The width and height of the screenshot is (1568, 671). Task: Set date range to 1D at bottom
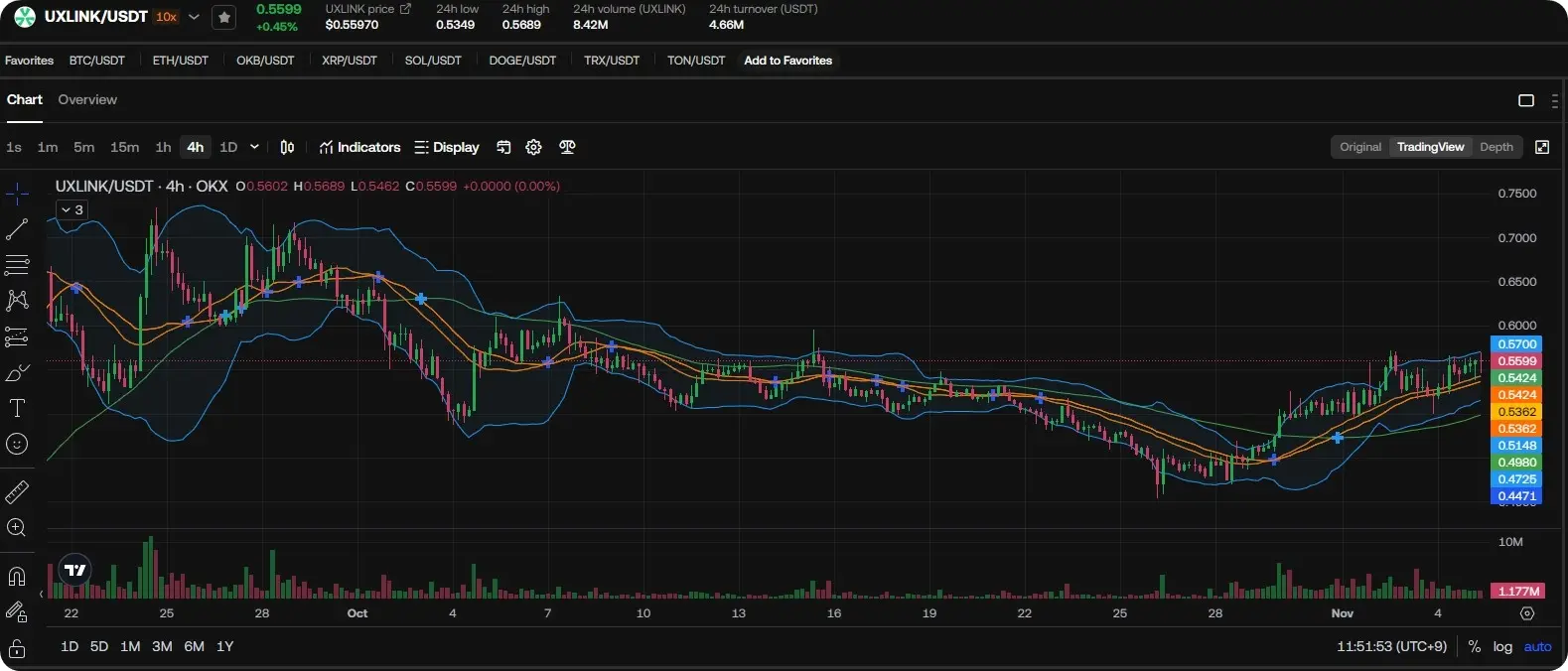pos(70,646)
